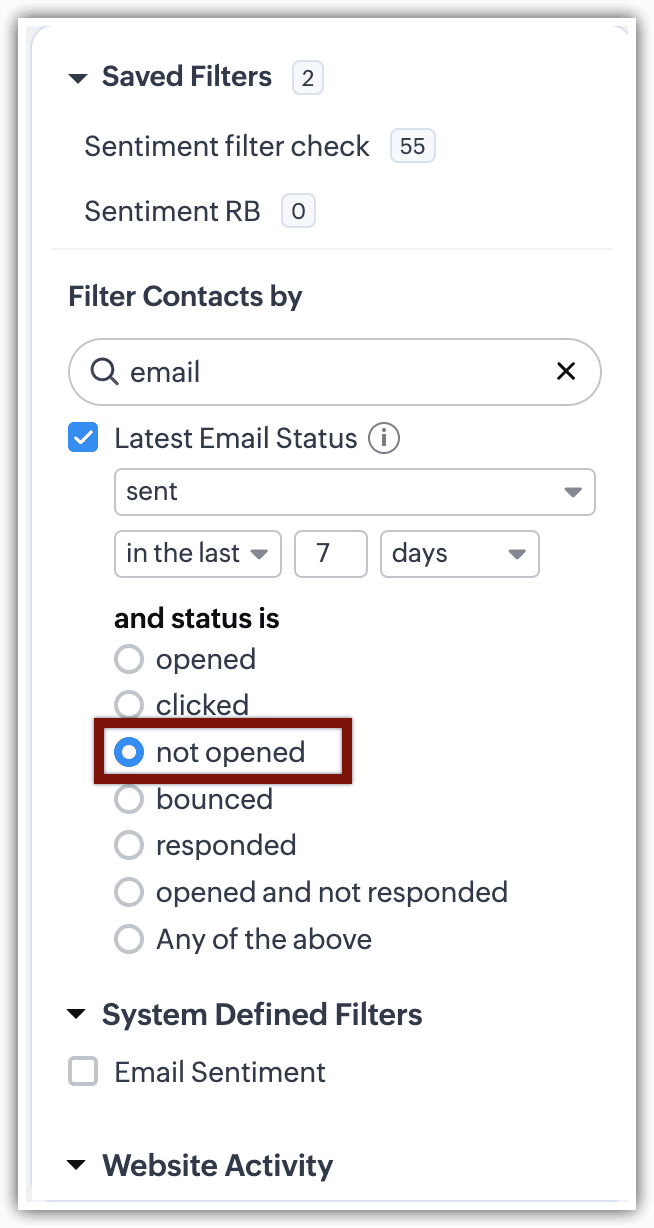This screenshot has width=654, height=1228.
Task: Open the Sentiment filter check saved filter
Action: pyautogui.click(x=227, y=146)
